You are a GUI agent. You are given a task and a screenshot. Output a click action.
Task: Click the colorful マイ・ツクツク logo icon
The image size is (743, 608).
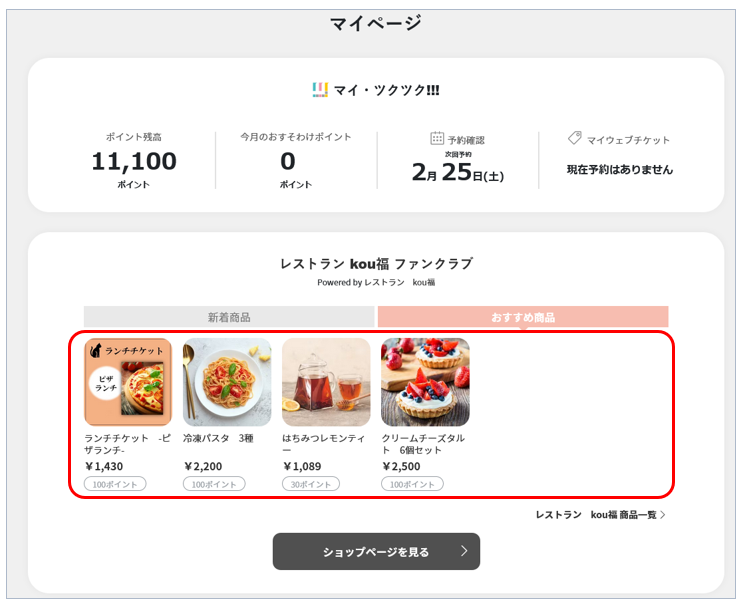point(320,90)
